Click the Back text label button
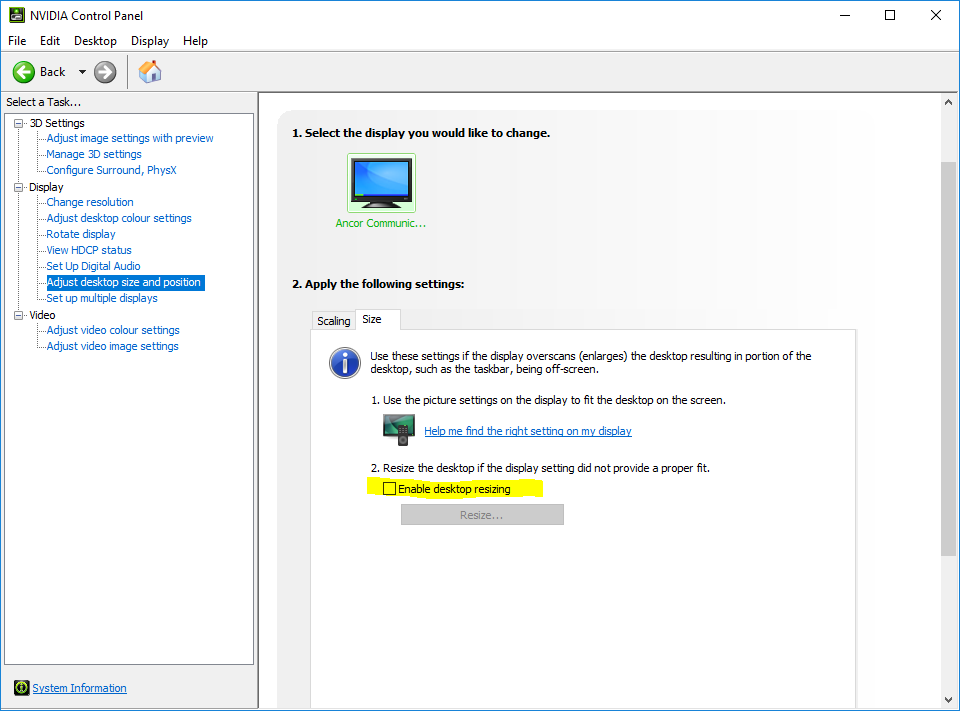The height and width of the screenshot is (711, 960). 53,72
